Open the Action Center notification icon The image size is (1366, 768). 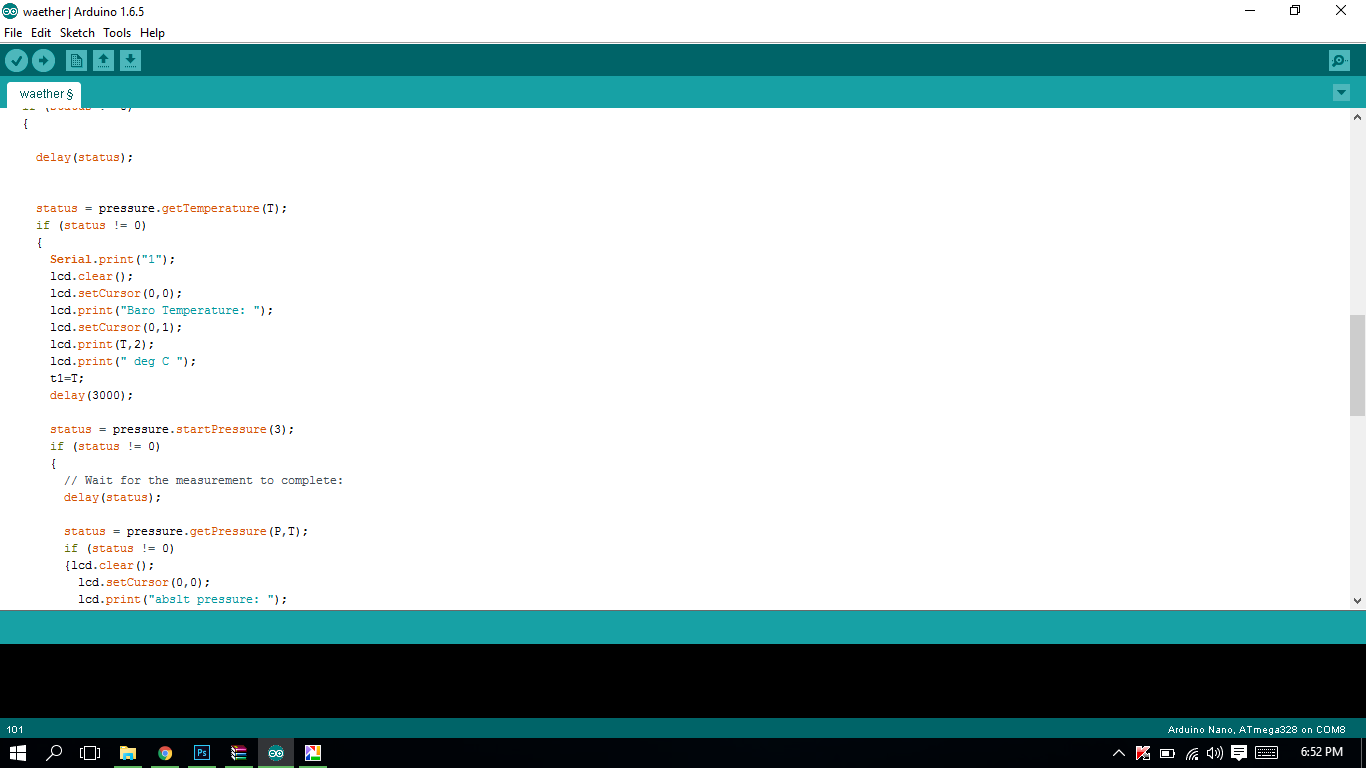(1239, 753)
